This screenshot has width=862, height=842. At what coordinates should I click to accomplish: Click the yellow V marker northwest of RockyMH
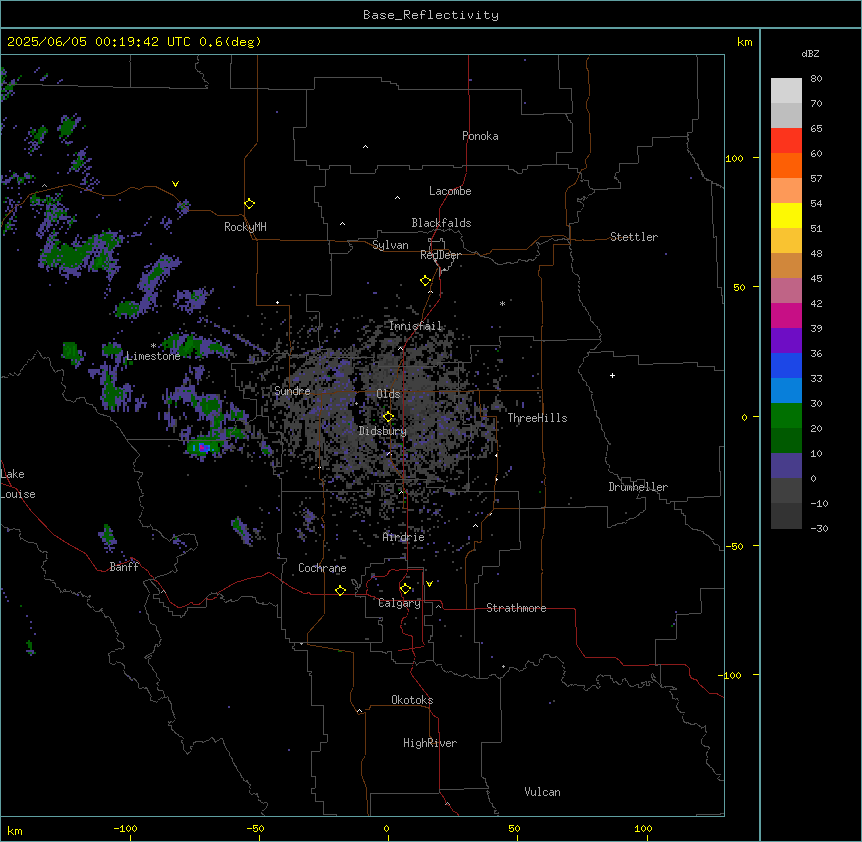click(175, 184)
